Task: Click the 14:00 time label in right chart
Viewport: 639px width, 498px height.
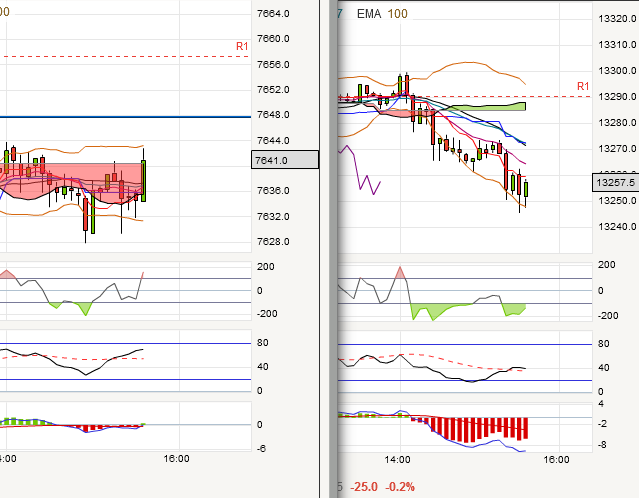Action: [x=397, y=460]
